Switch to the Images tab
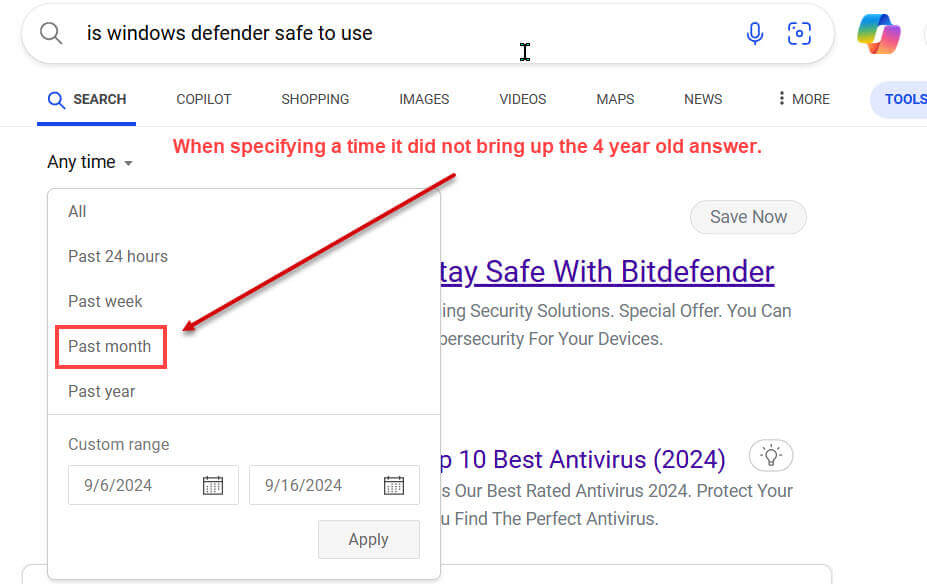 pos(424,99)
